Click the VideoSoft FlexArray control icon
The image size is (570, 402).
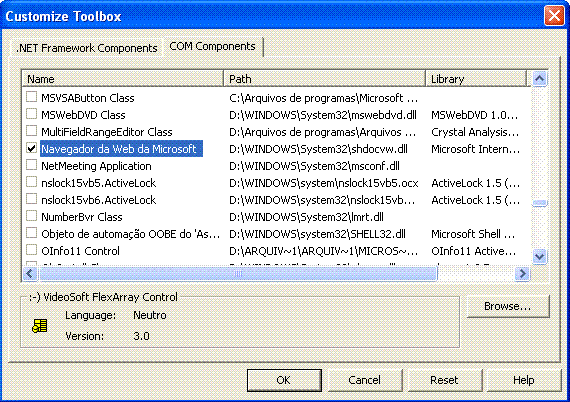(40, 326)
